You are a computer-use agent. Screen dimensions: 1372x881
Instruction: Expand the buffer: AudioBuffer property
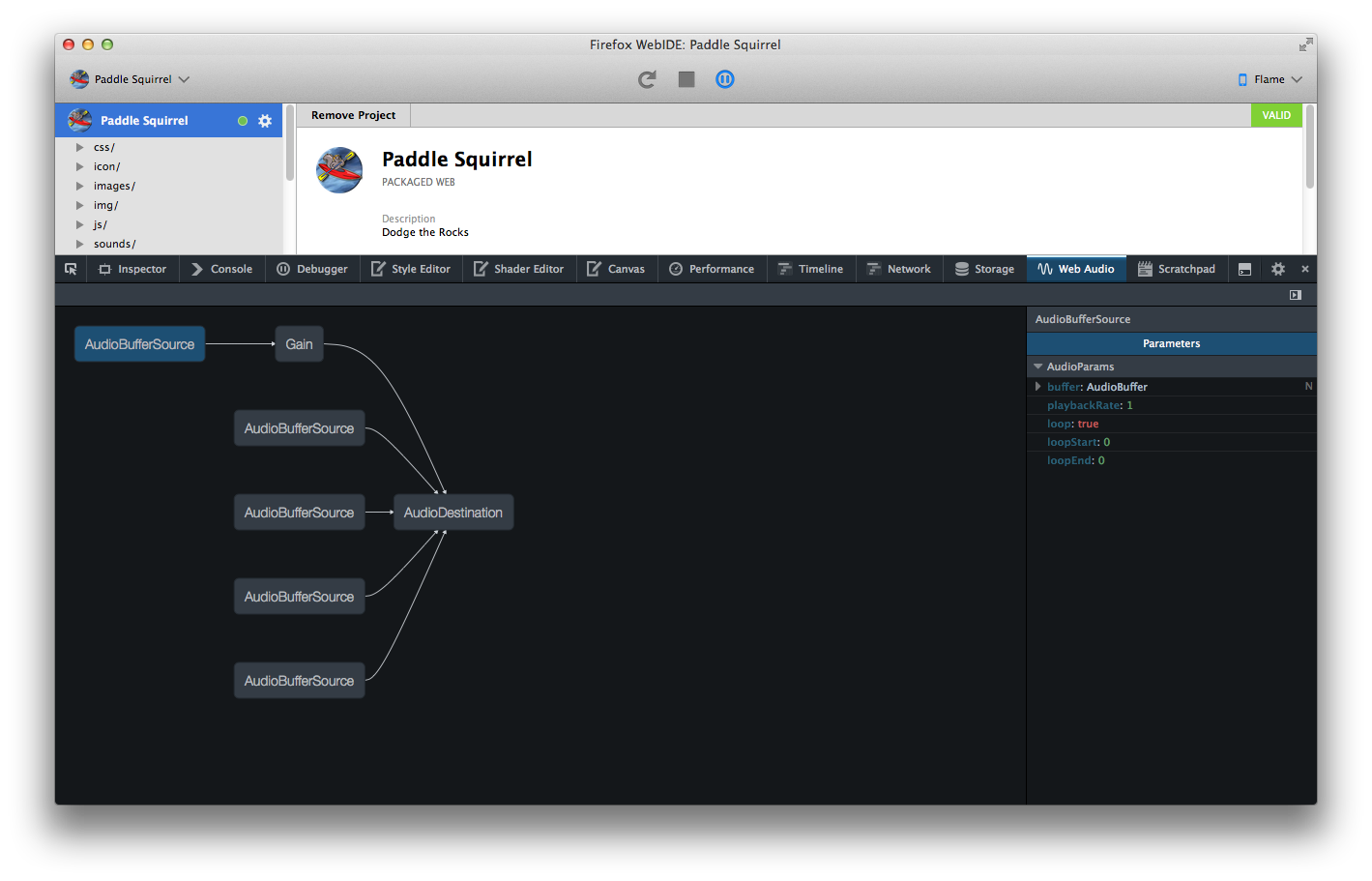coord(1038,387)
